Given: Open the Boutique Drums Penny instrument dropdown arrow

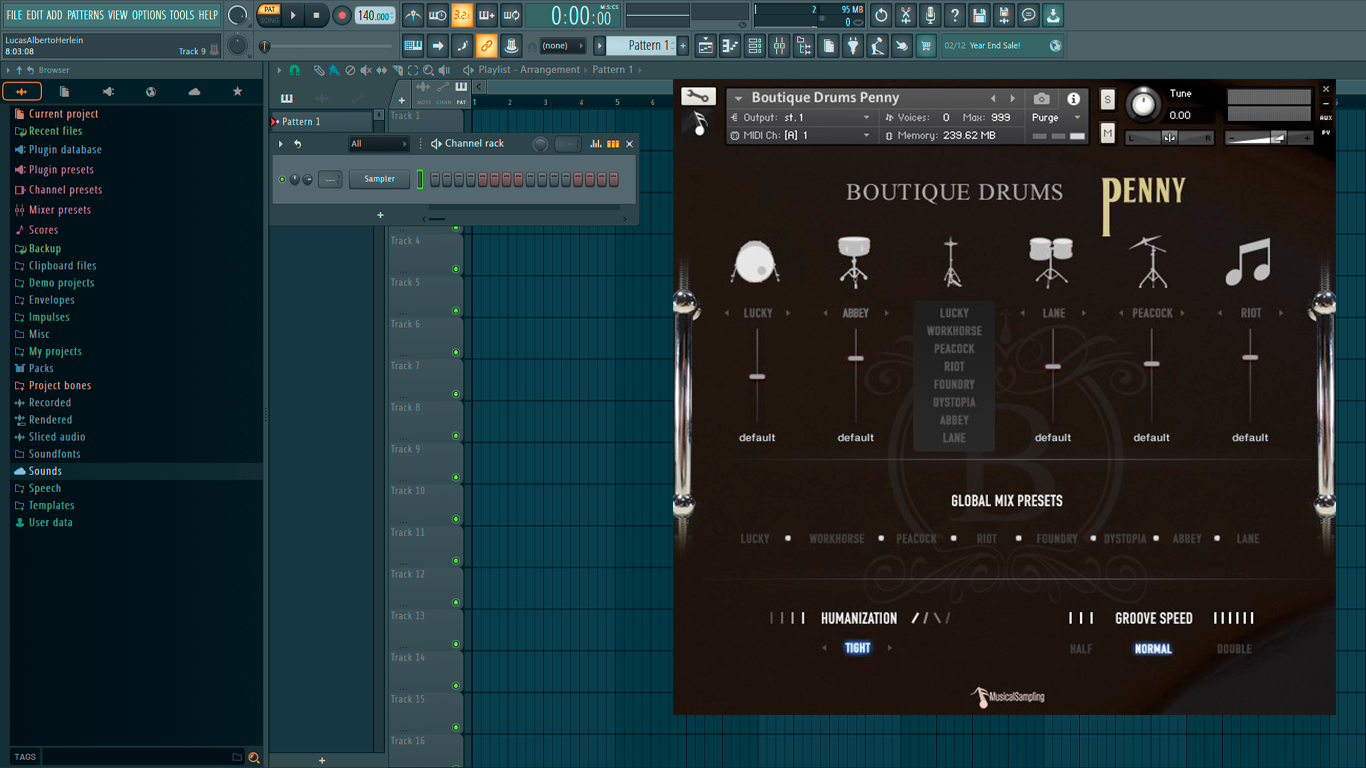Looking at the screenshot, I should pyautogui.click(x=738, y=98).
